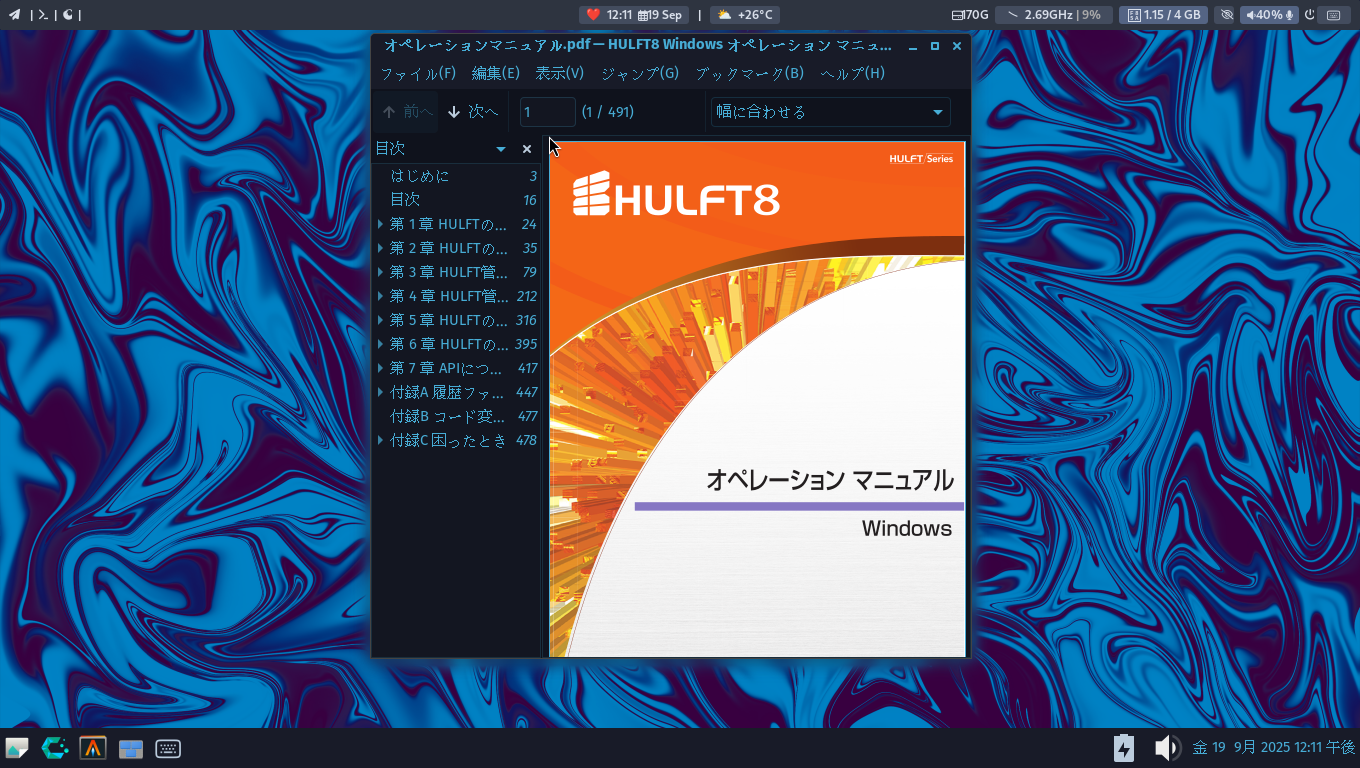1360x768 pixels.
Task: Open the 編集(E) menu
Action: [x=496, y=73]
